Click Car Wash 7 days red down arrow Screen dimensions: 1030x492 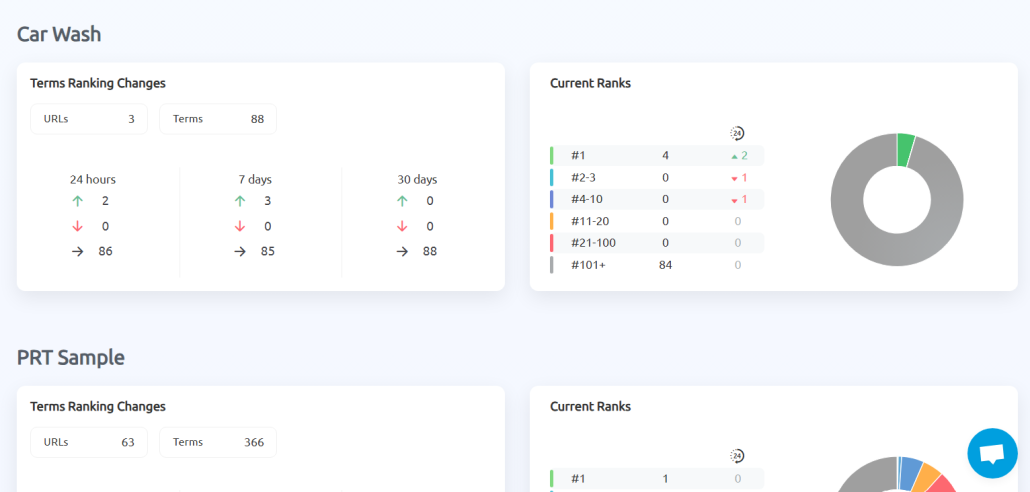tap(240, 226)
